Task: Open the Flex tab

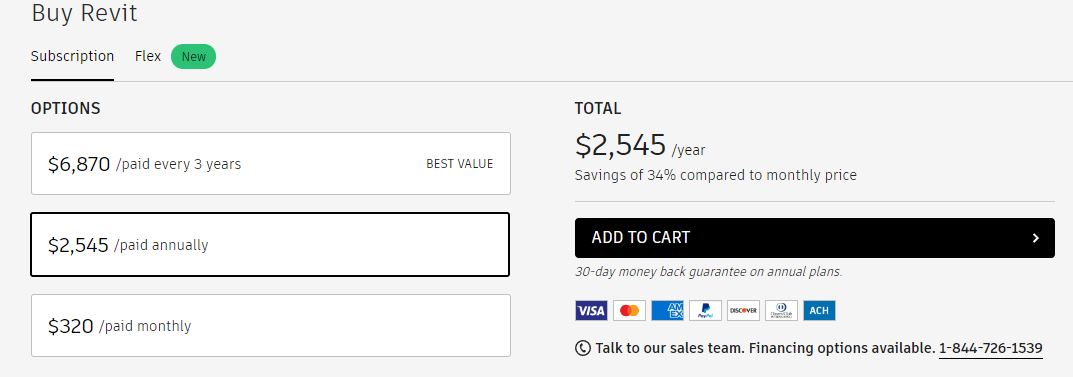Action: pos(148,56)
